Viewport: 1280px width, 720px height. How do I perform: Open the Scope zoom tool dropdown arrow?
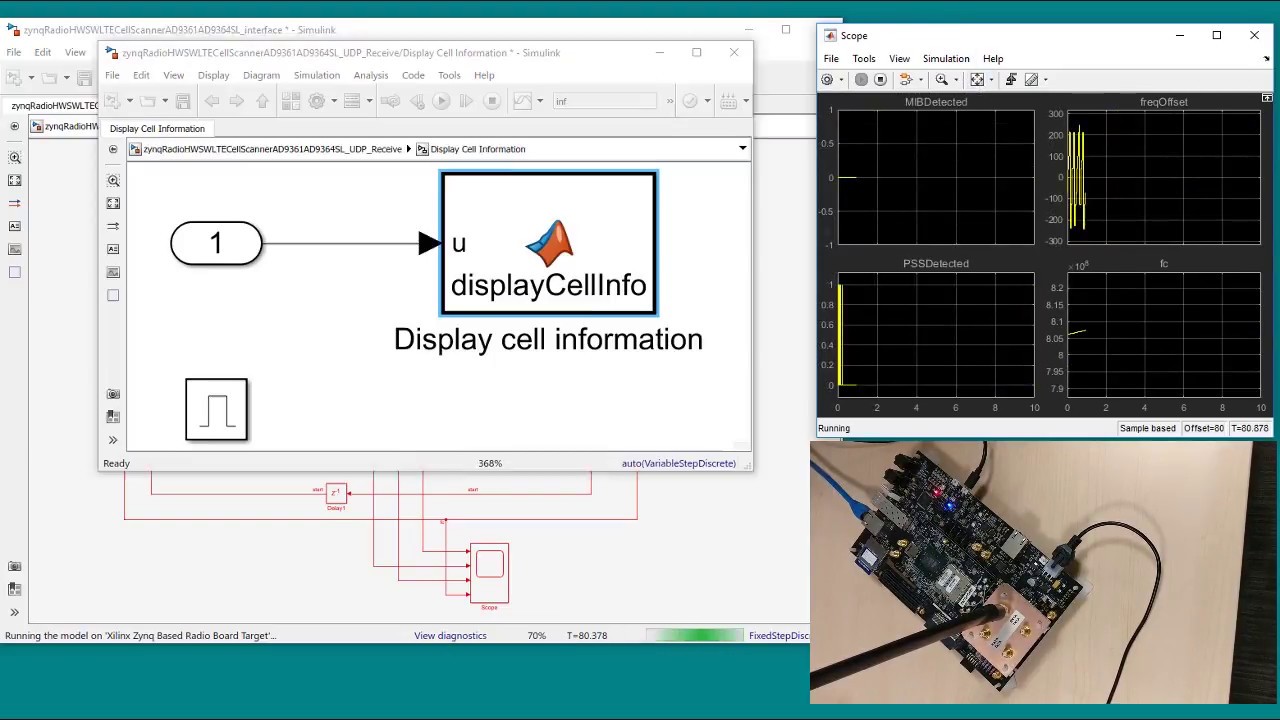956,80
